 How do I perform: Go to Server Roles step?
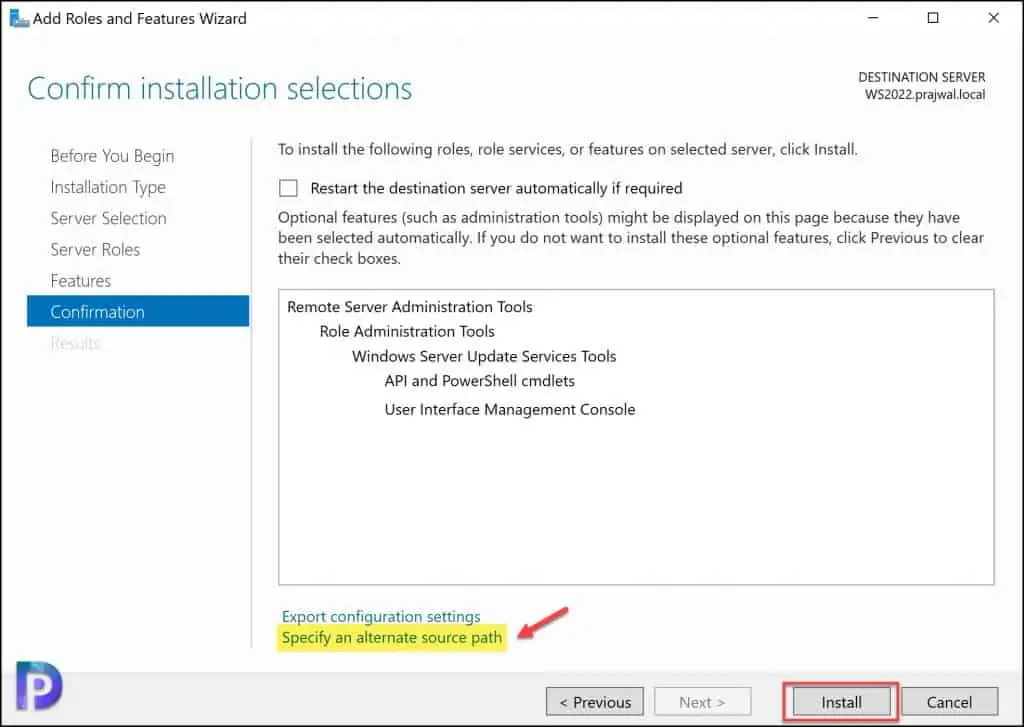(x=95, y=250)
